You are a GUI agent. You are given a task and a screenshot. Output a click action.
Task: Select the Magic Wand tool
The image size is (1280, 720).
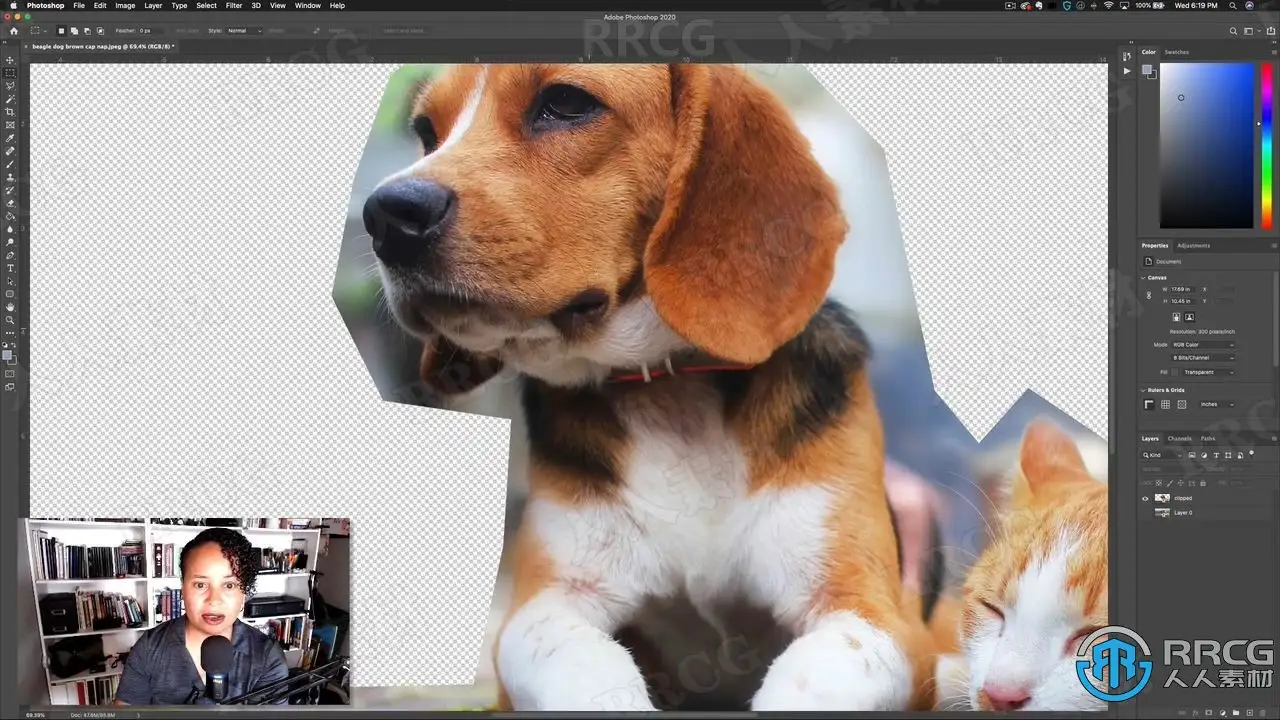click(11, 99)
